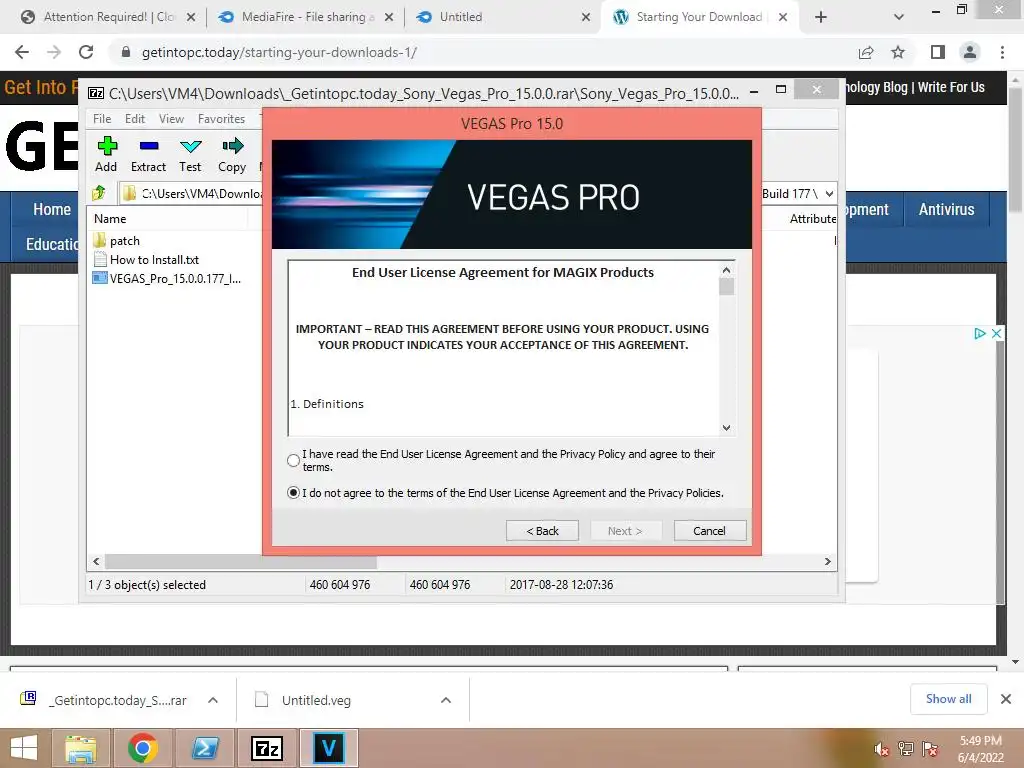The width and height of the screenshot is (1024, 768).
Task: Click Cancel in VEGAS Pro installer
Action: pos(709,531)
